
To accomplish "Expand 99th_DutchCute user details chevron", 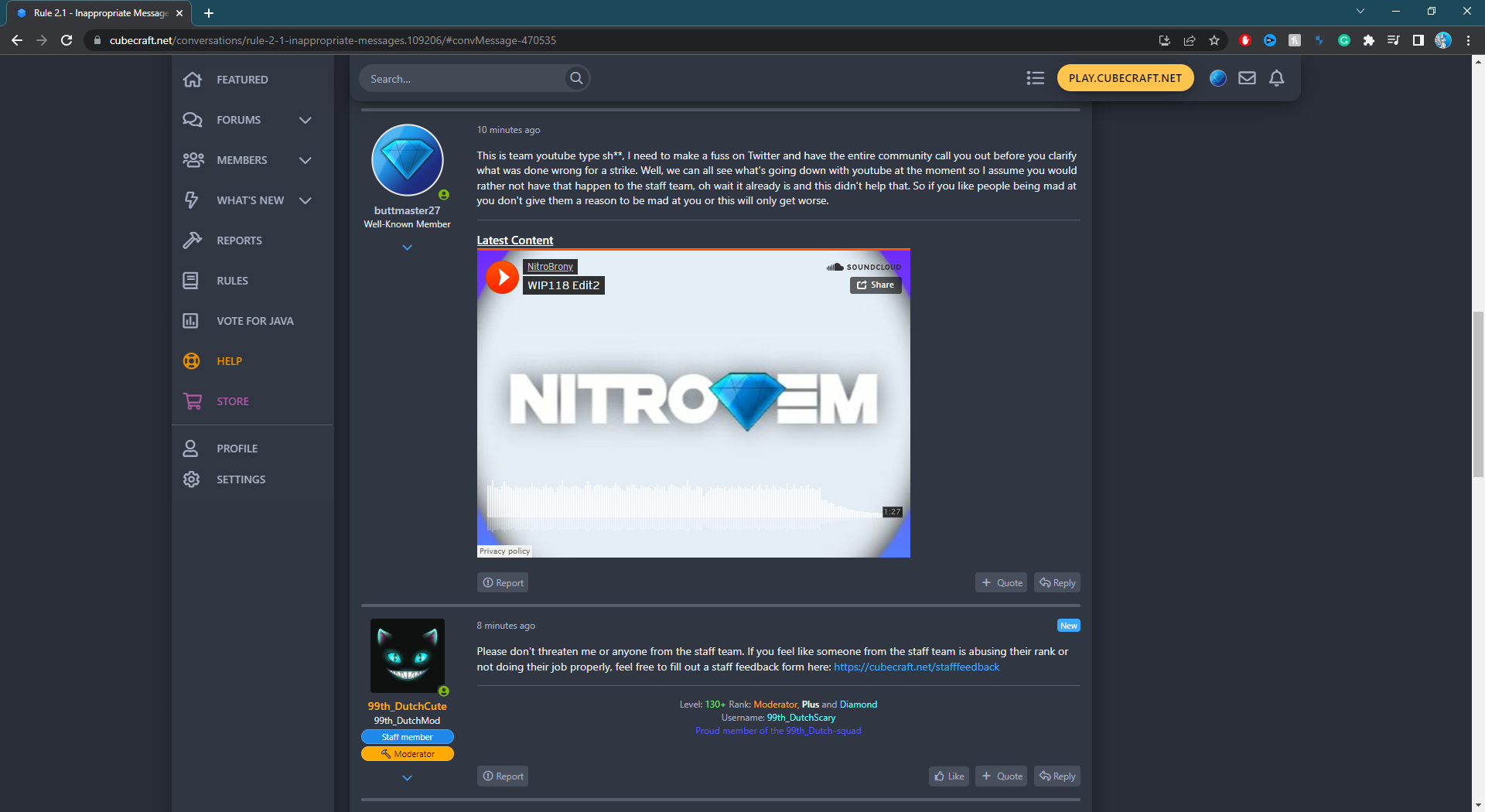I will point(408,778).
